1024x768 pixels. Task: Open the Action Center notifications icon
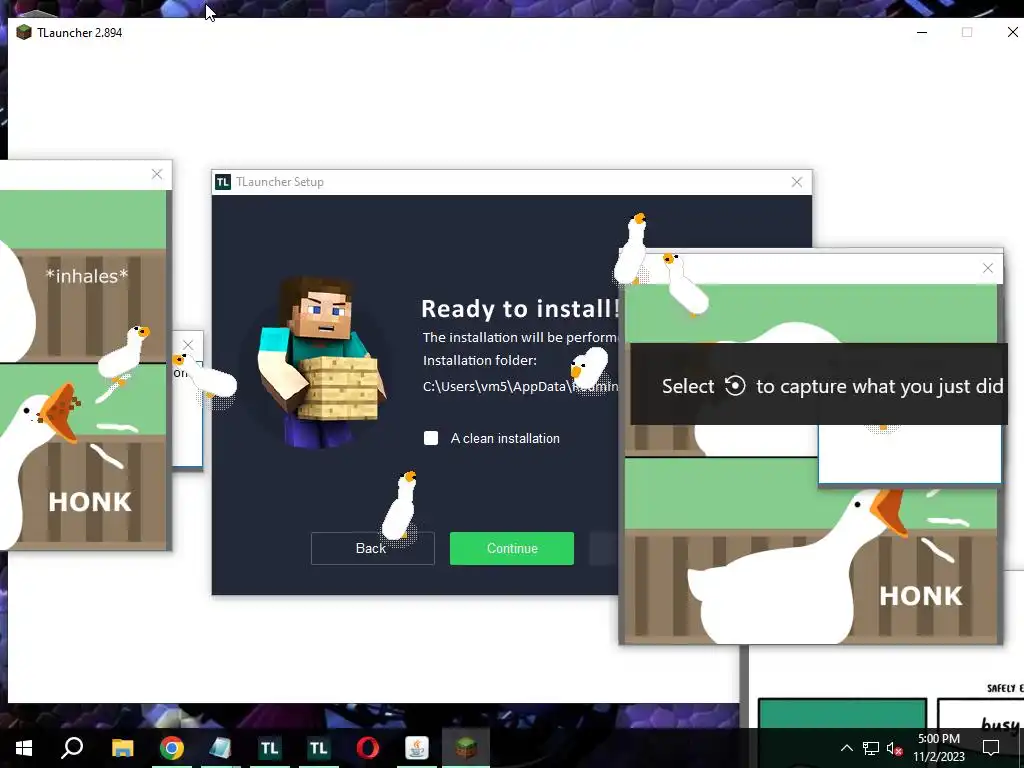click(x=991, y=748)
